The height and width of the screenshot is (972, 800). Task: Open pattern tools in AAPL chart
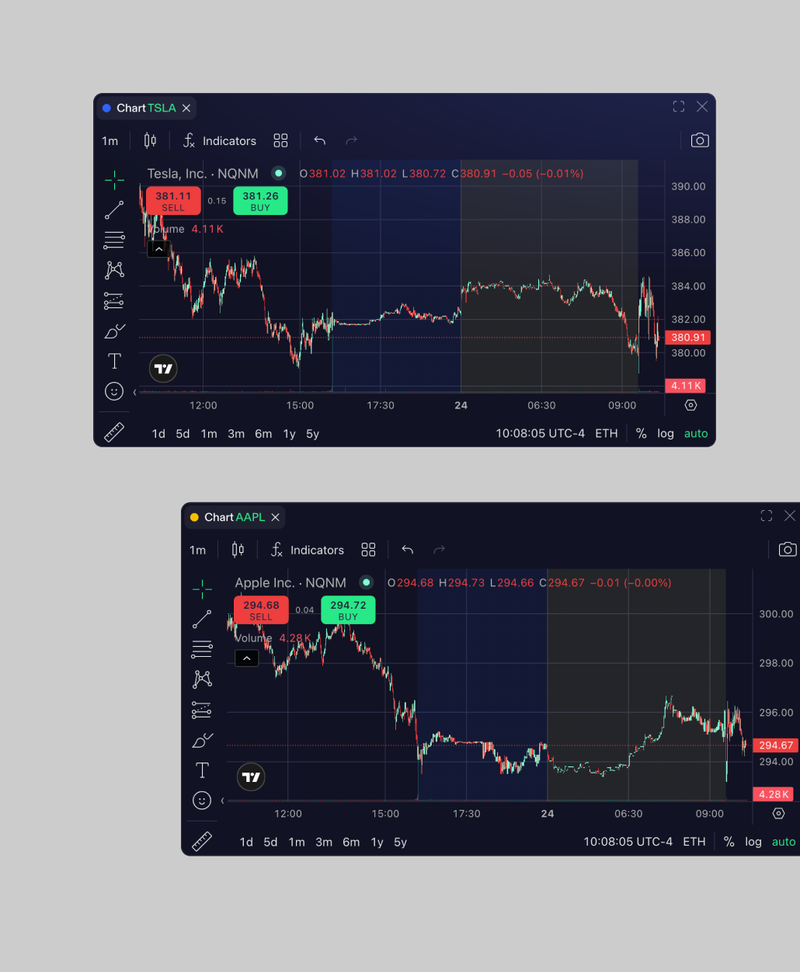pos(202,679)
